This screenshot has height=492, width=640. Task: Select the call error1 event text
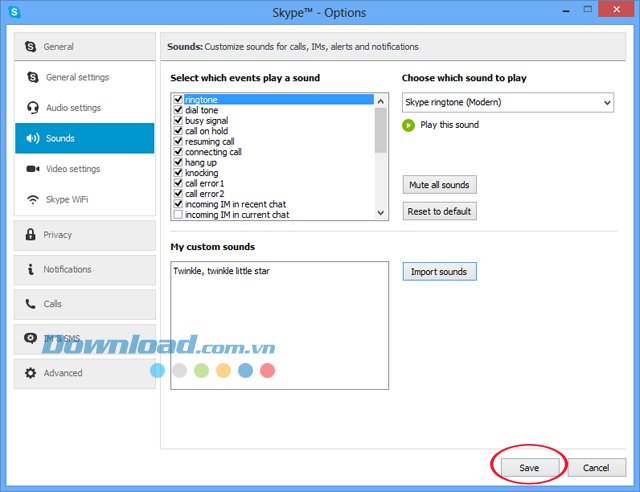coord(204,183)
